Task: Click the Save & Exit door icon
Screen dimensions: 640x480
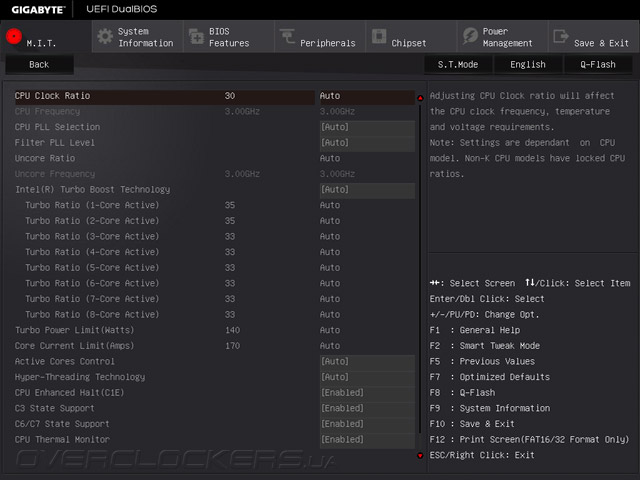Action: [x=561, y=36]
